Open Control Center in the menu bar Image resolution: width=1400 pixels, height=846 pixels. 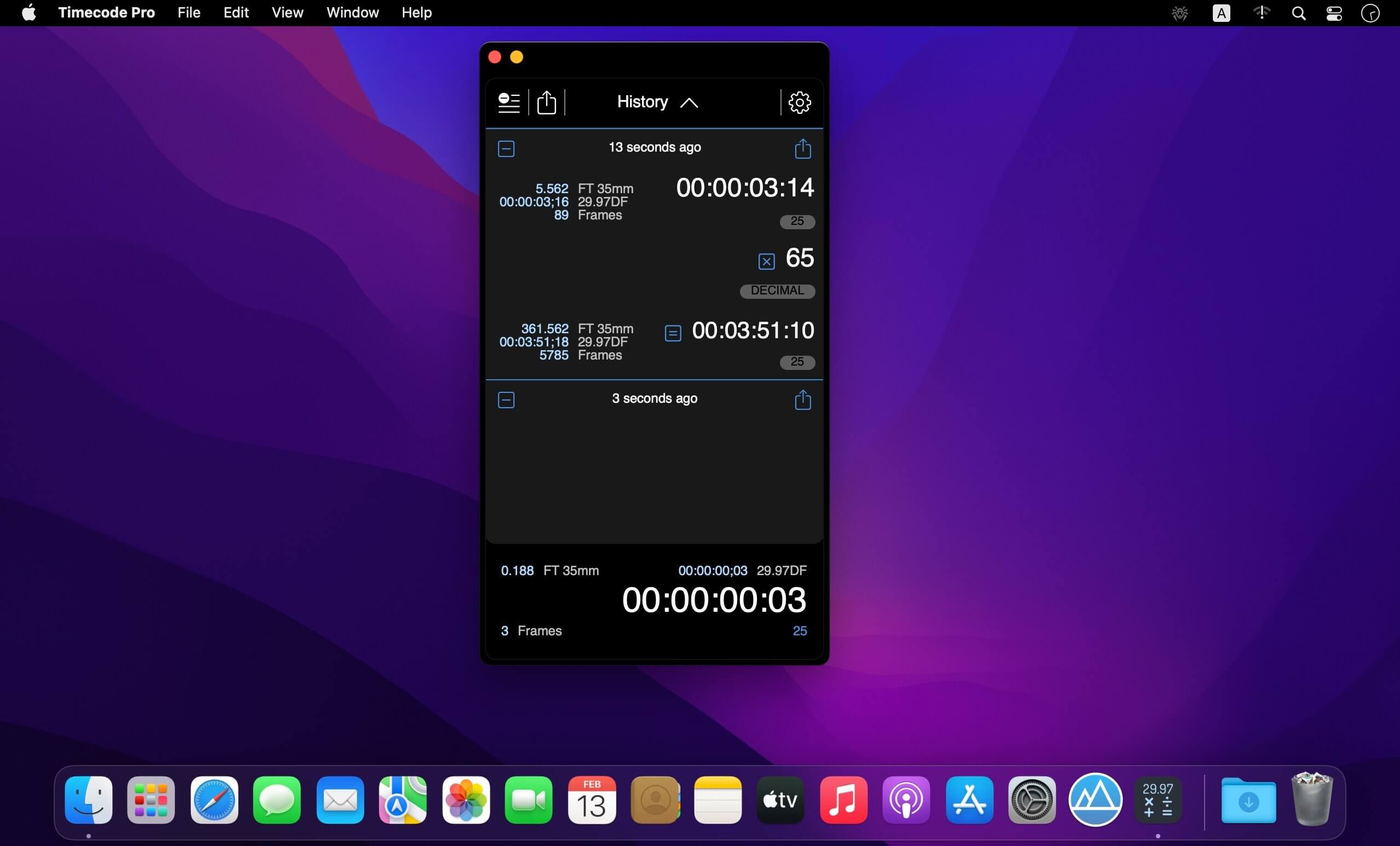(1334, 13)
